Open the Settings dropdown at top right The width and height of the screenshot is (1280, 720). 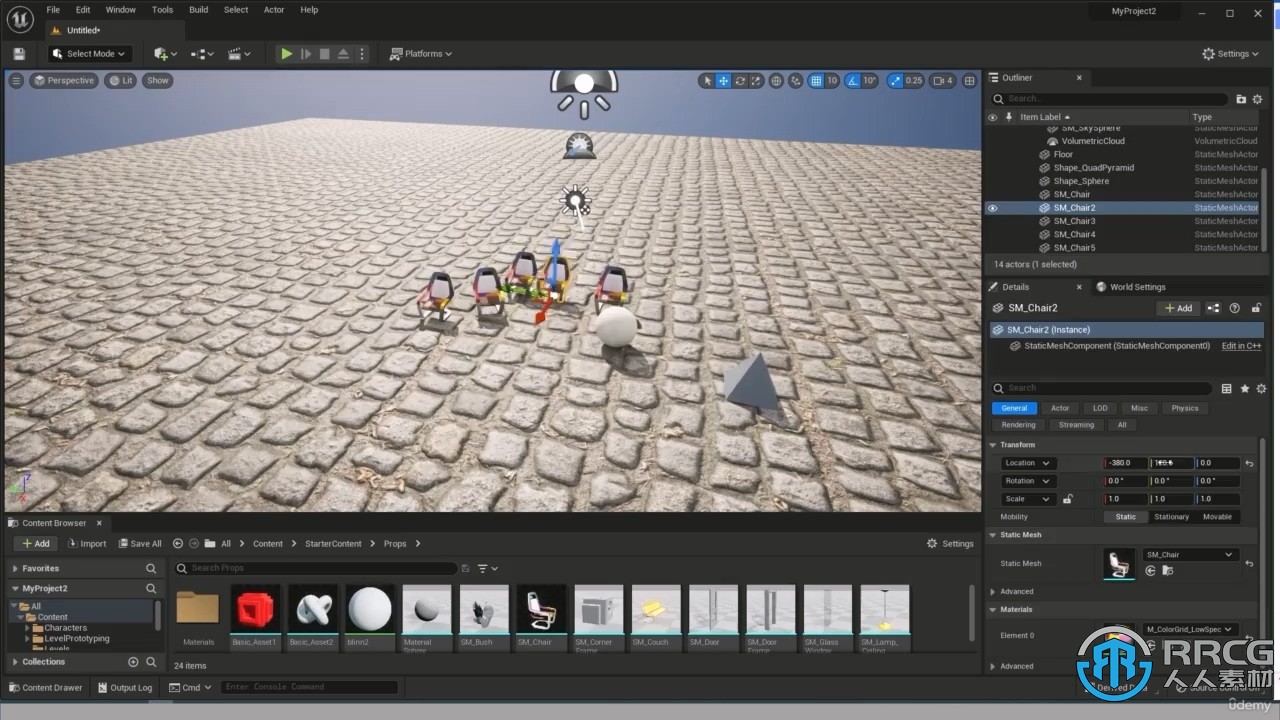click(1232, 54)
